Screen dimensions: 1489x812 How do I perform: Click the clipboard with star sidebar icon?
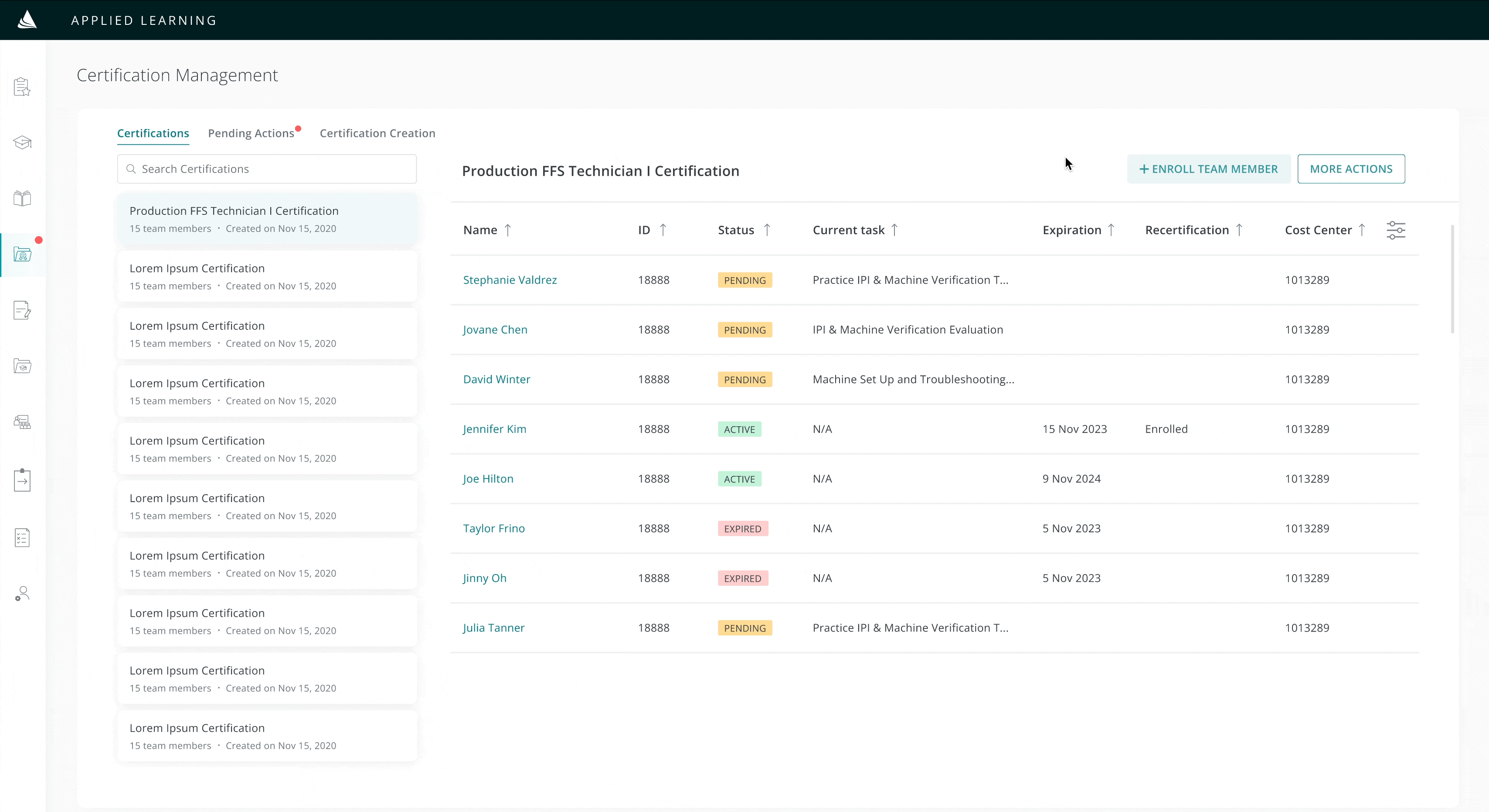click(22, 87)
